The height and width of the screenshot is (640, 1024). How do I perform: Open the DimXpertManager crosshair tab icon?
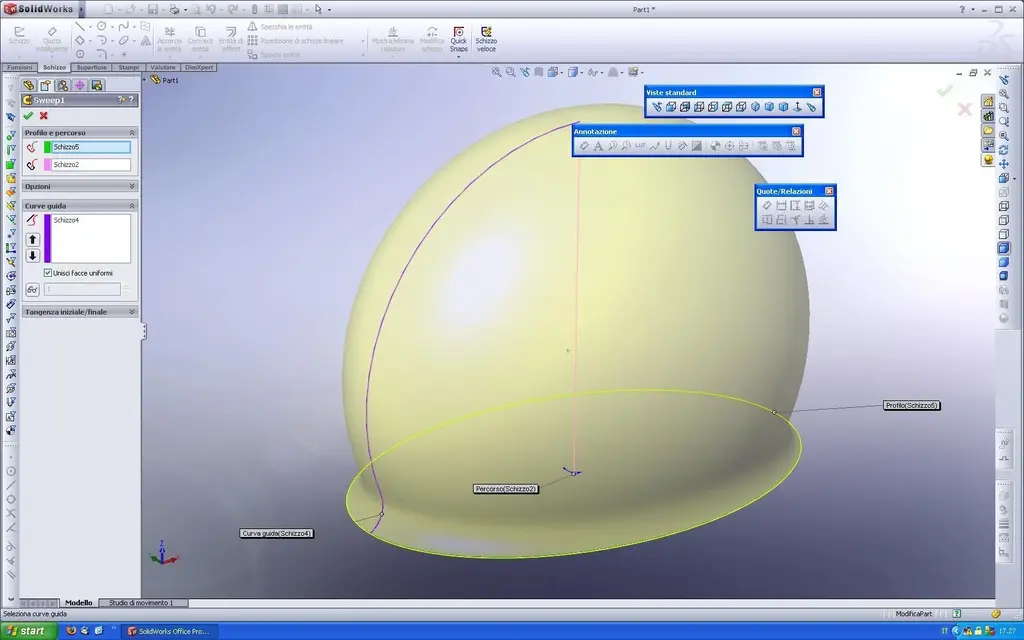(x=80, y=86)
